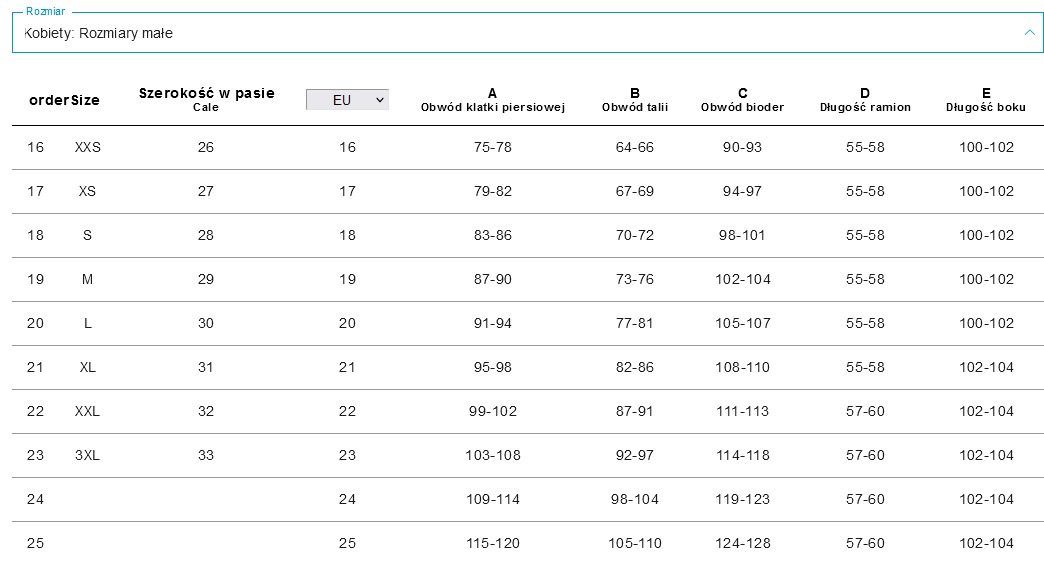Open the EU unit dropdown
The height and width of the screenshot is (565, 1044).
click(347, 100)
